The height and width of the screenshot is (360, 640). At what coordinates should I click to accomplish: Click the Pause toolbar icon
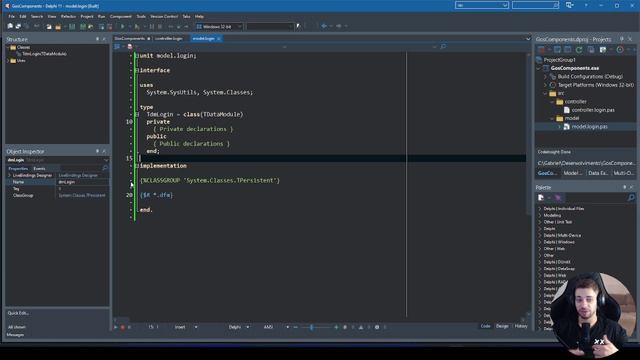[152, 27]
